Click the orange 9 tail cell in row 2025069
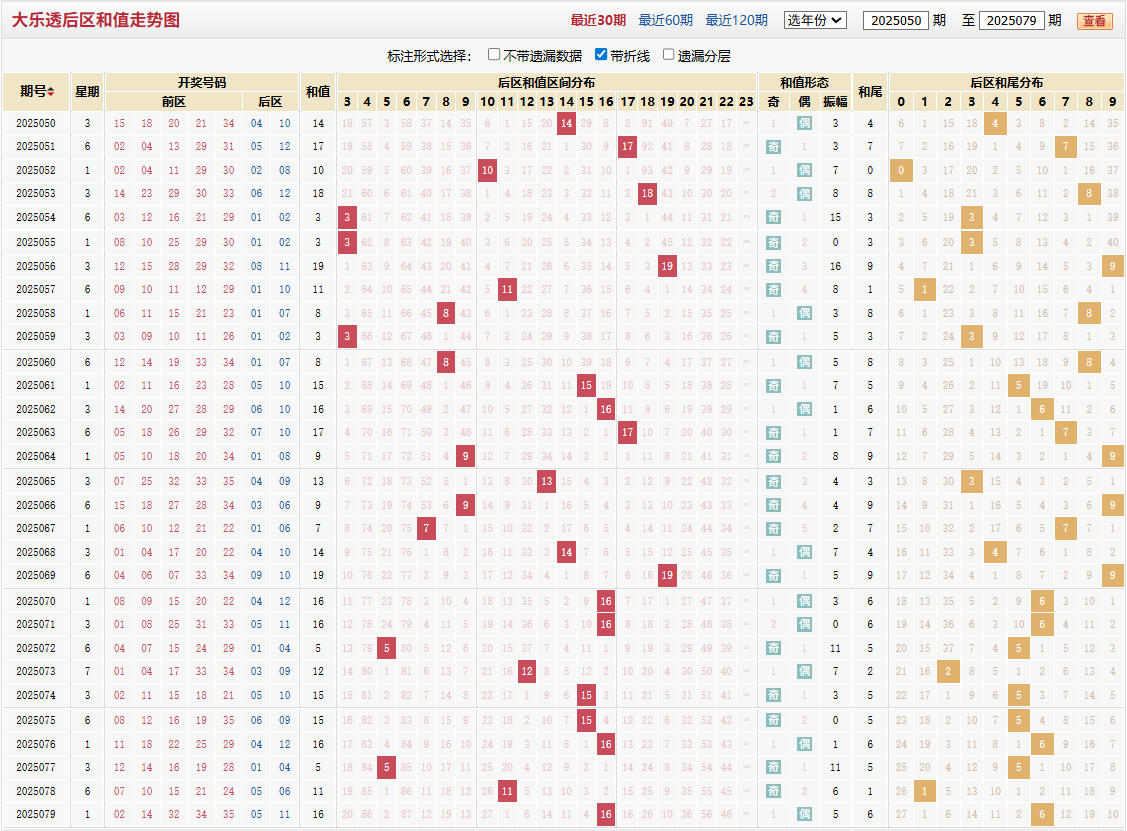This screenshot has width=1127, height=831. point(1113,575)
